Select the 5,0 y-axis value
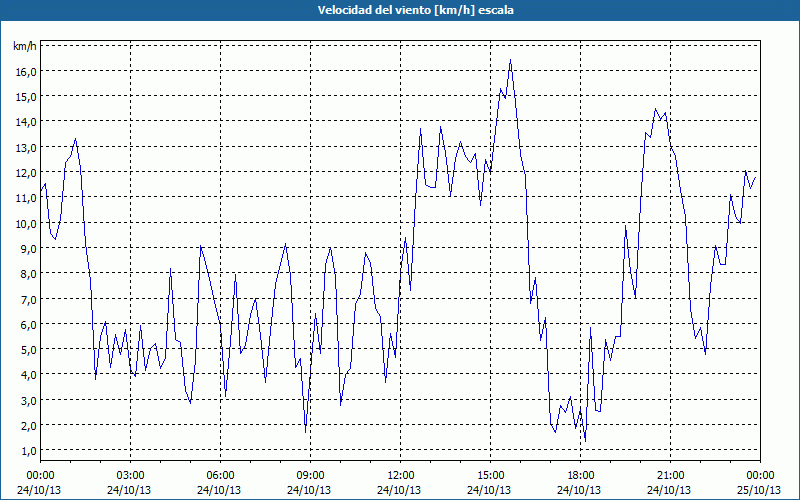Viewport: 800px width, 500px height. [29, 349]
